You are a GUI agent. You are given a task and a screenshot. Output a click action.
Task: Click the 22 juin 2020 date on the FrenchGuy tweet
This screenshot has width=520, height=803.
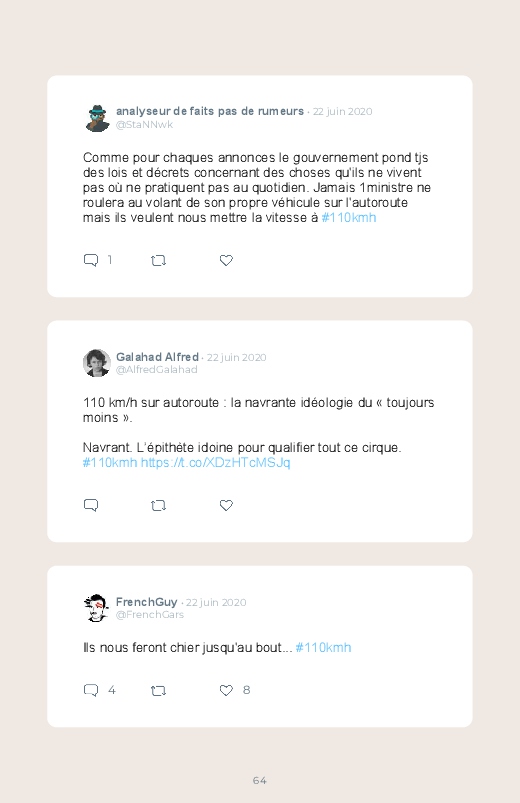[216, 602]
